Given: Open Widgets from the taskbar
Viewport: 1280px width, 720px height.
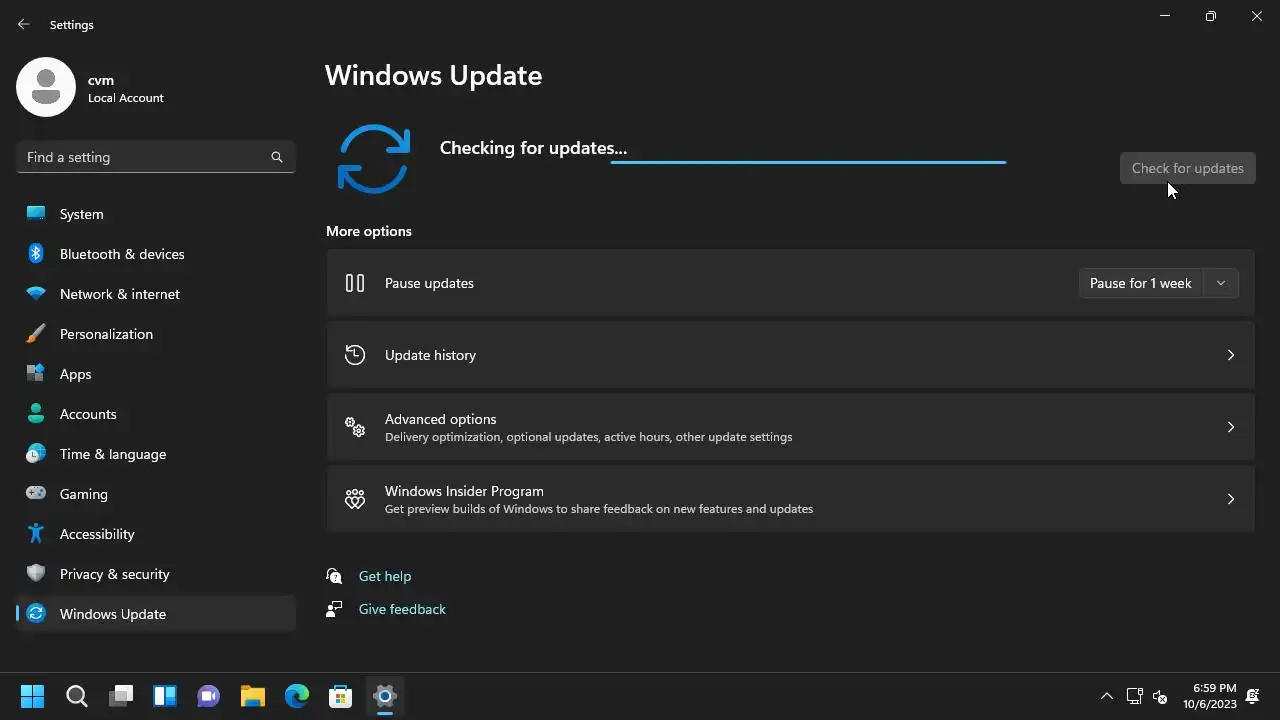Looking at the screenshot, I should click(x=165, y=696).
